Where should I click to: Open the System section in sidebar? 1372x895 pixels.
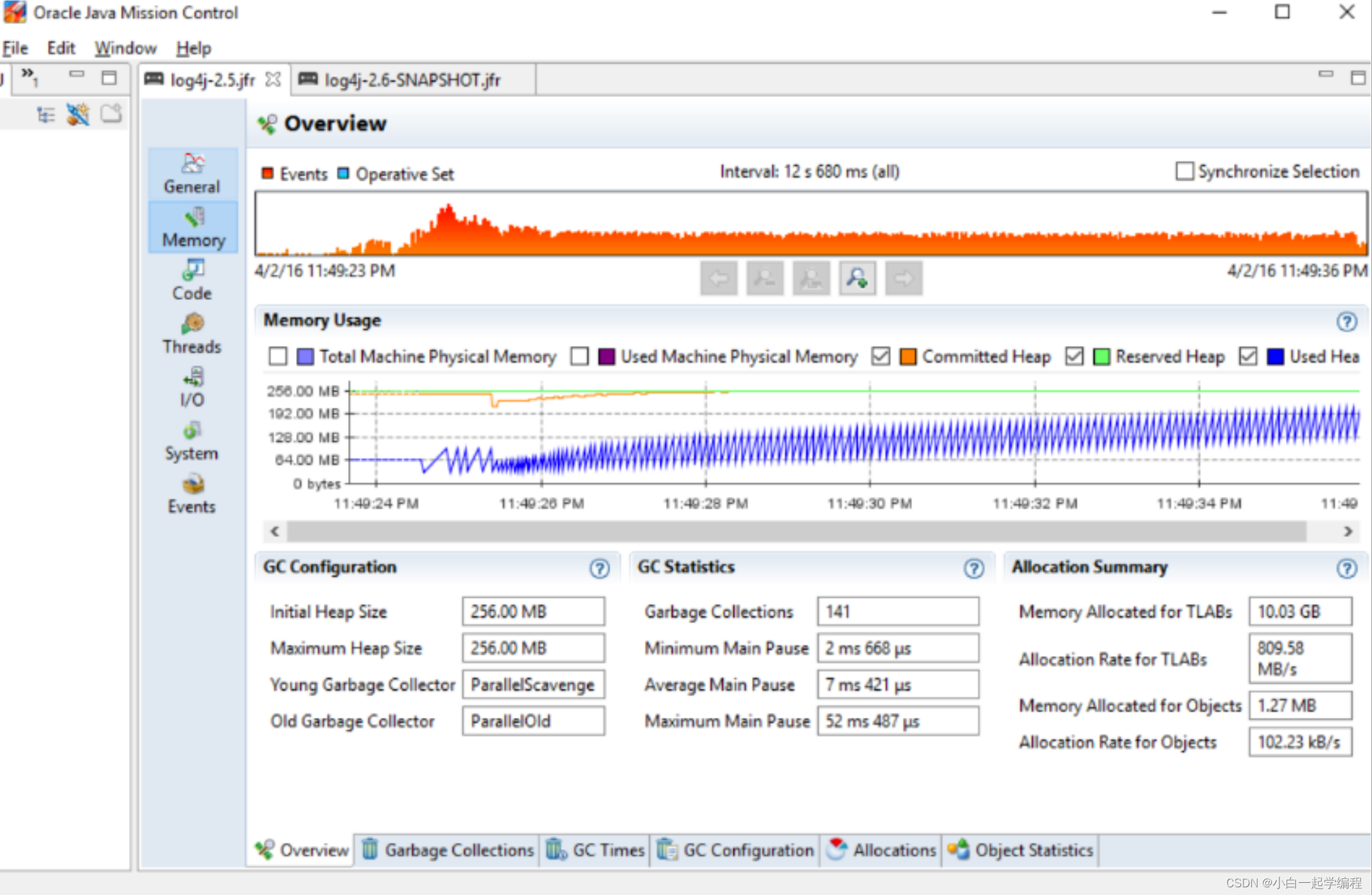[x=191, y=440]
